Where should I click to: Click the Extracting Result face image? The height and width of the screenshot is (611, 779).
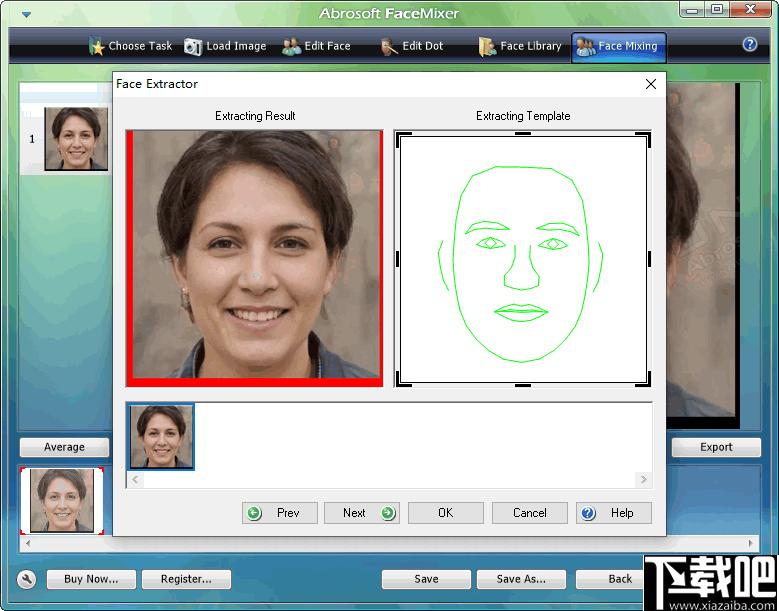254,258
